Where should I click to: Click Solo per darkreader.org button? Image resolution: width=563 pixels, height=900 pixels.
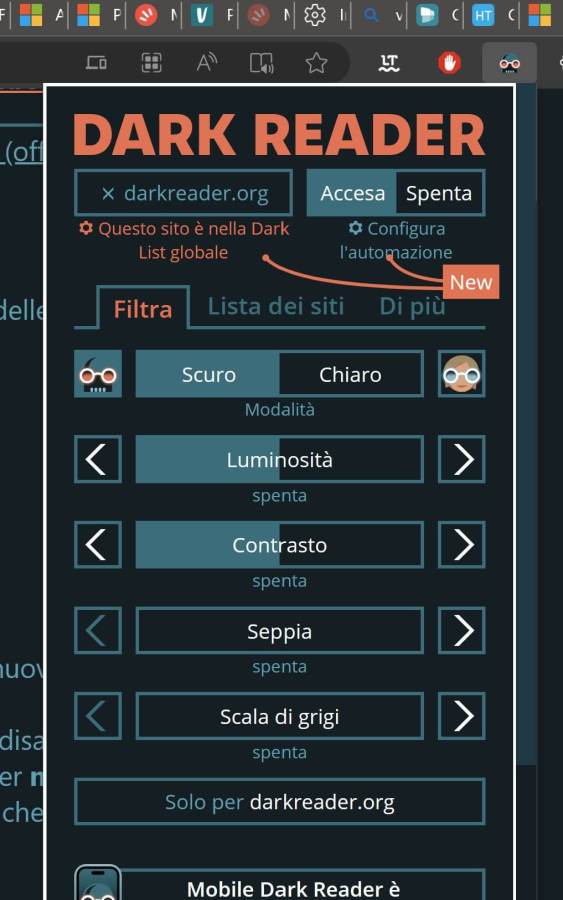tap(279, 802)
